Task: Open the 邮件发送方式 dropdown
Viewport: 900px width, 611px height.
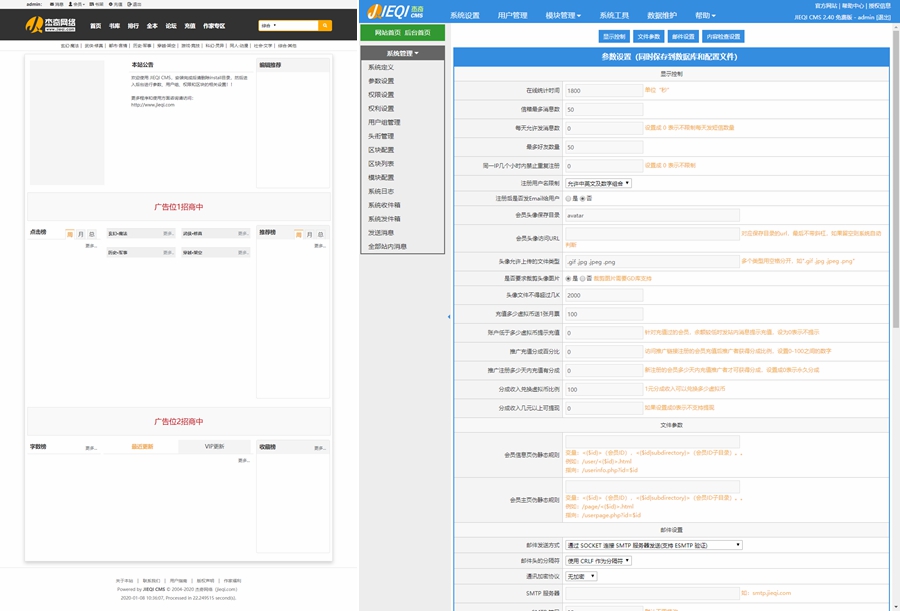Action: (x=654, y=545)
